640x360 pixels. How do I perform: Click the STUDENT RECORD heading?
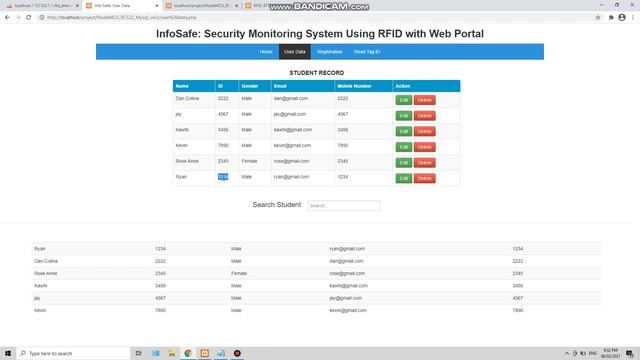point(317,73)
